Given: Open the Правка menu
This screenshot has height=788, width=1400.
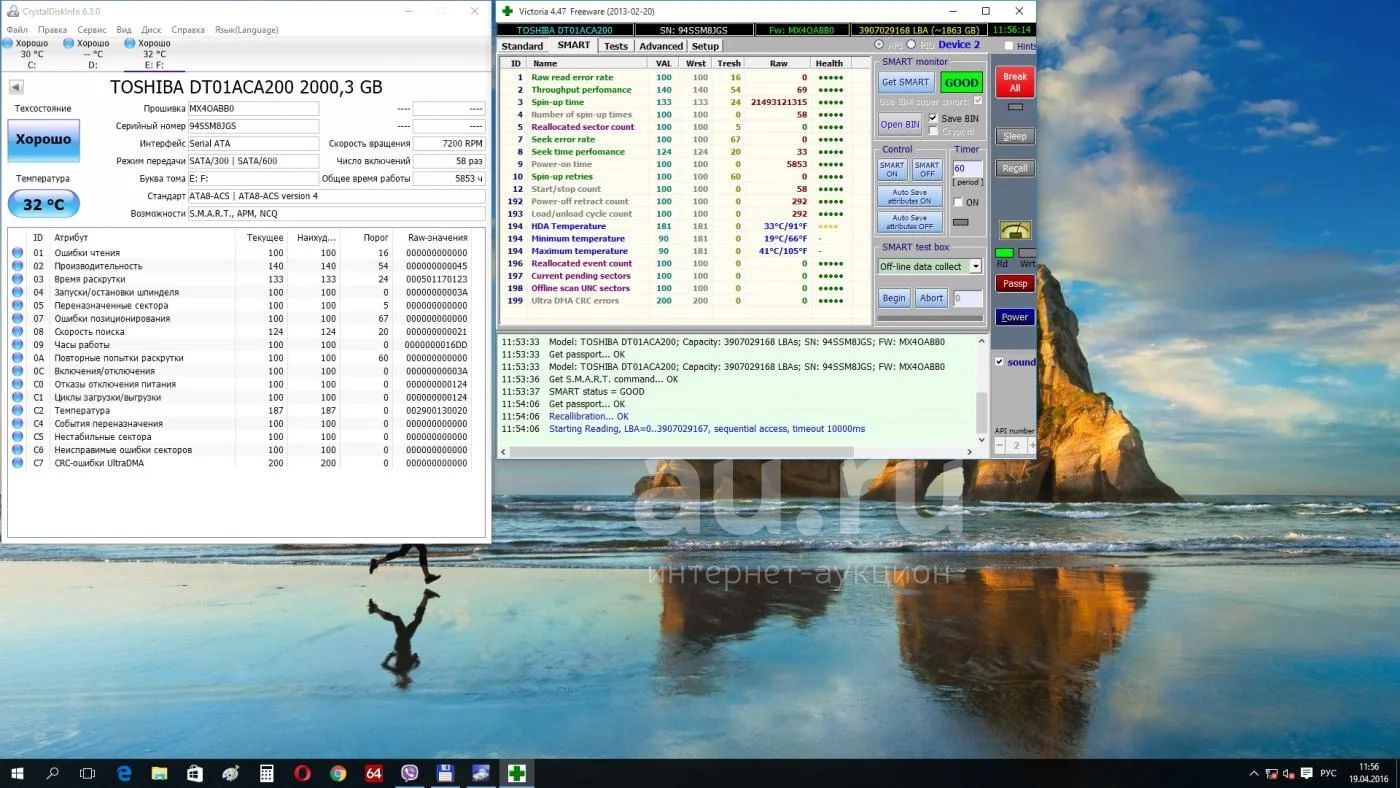Looking at the screenshot, I should (x=52, y=30).
